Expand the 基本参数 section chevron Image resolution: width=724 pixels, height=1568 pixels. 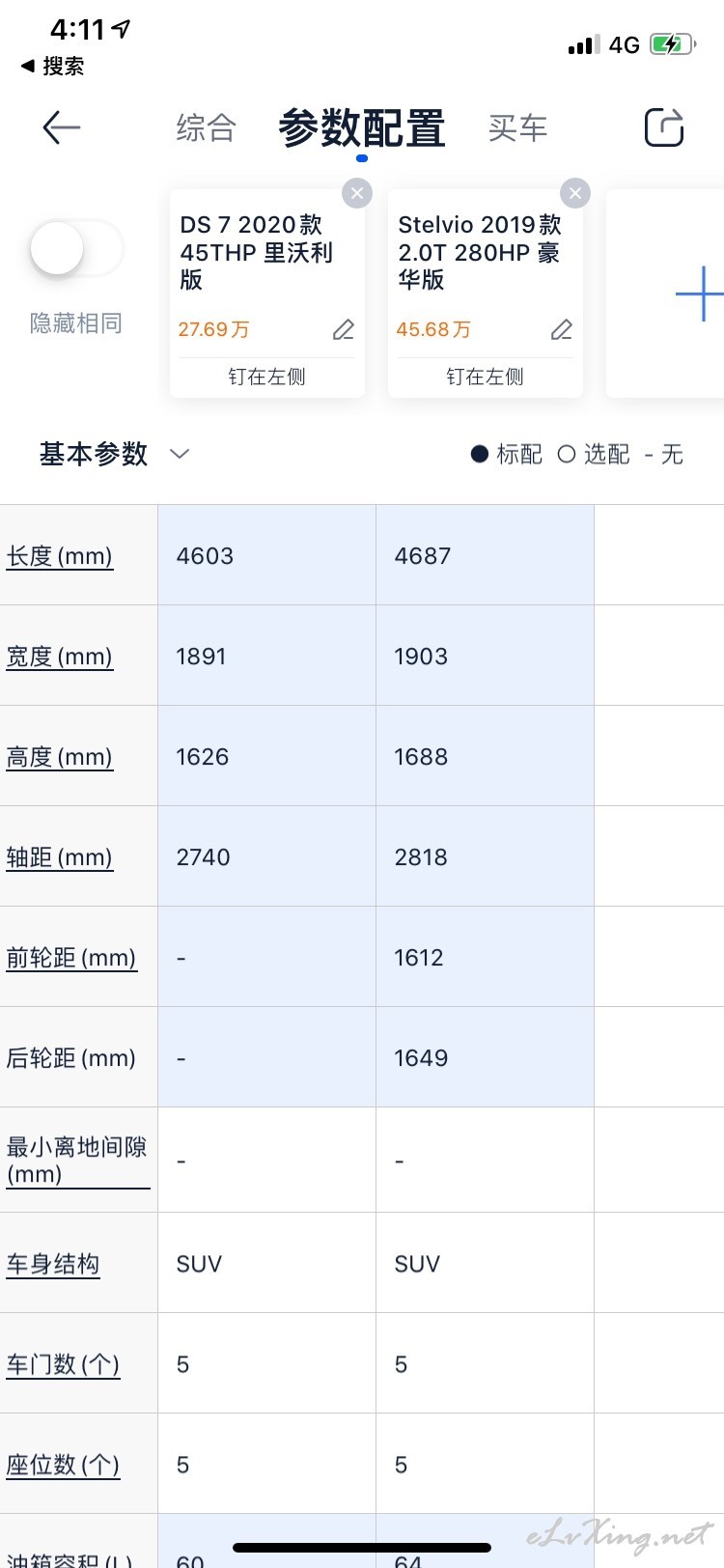pos(180,454)
